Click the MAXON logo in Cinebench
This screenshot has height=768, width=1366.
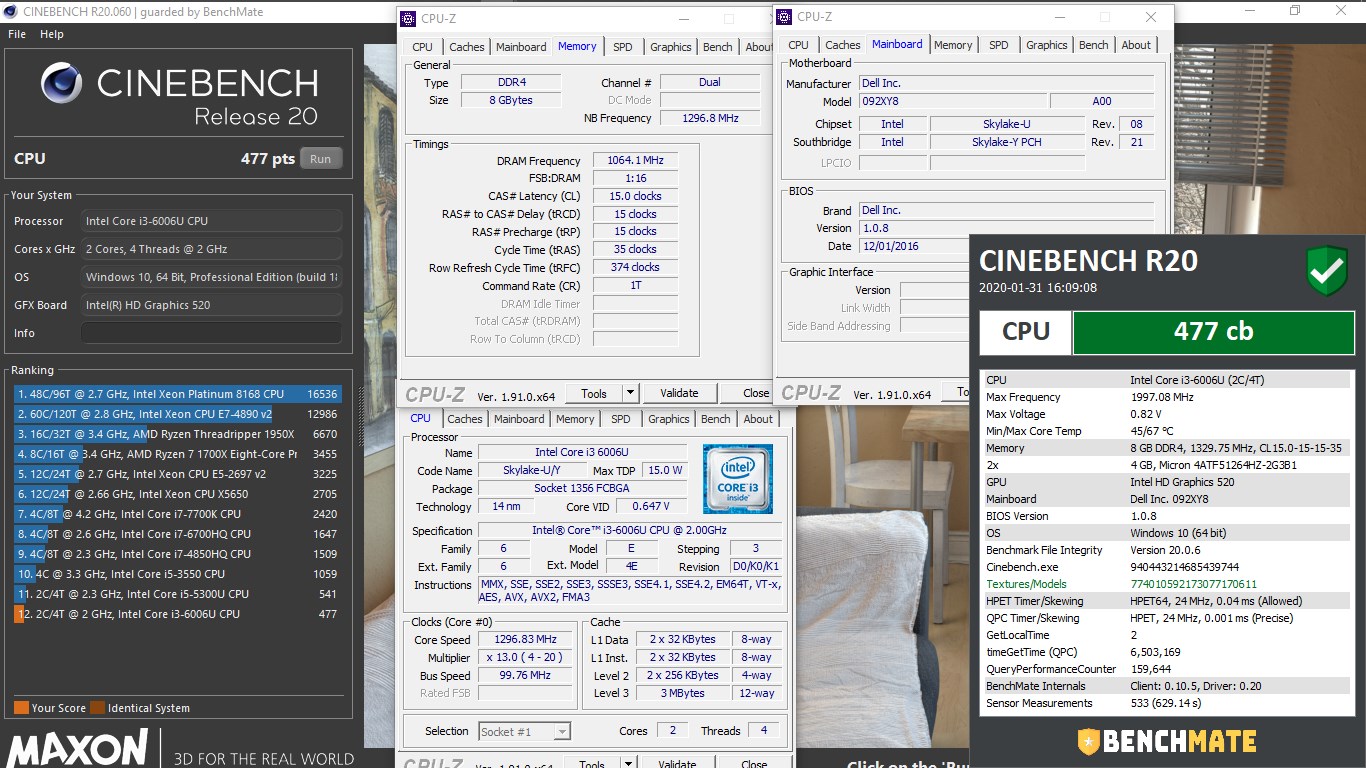pos(78,748)
